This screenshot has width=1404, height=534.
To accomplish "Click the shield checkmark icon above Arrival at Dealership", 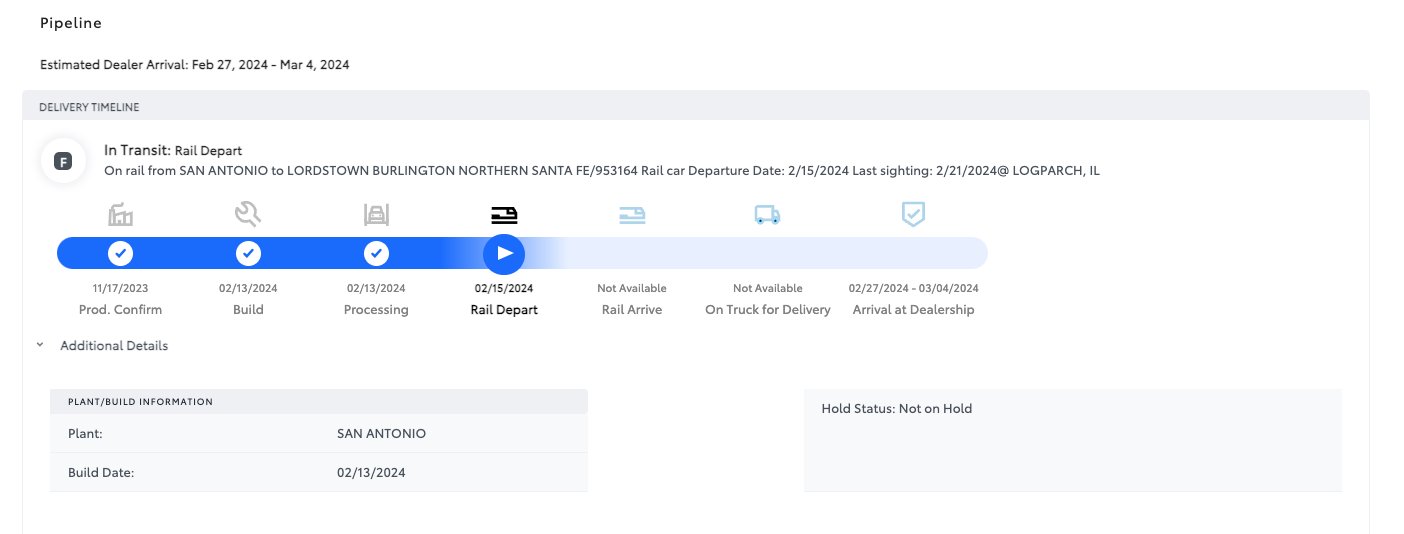I will (913, 214).
